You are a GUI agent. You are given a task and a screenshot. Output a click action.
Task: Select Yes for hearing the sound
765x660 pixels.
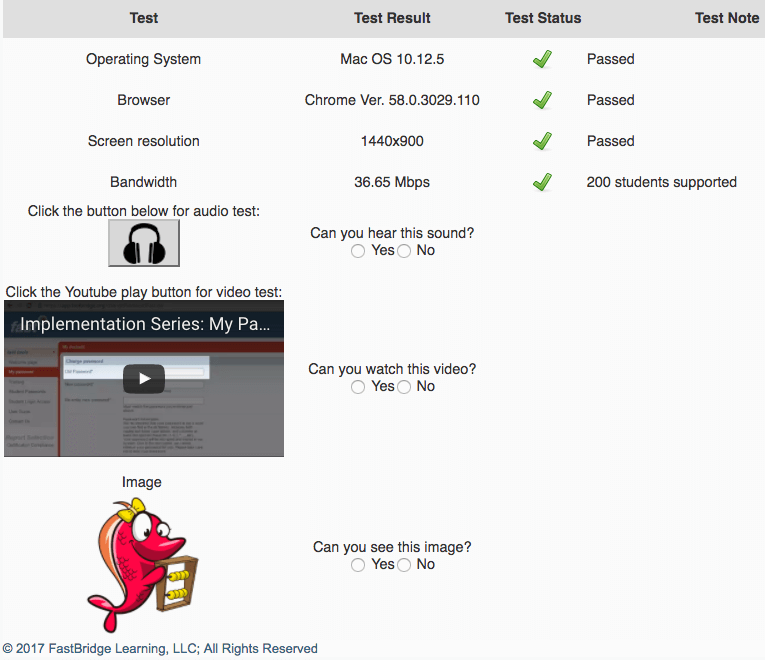click(x=358, y=251)
